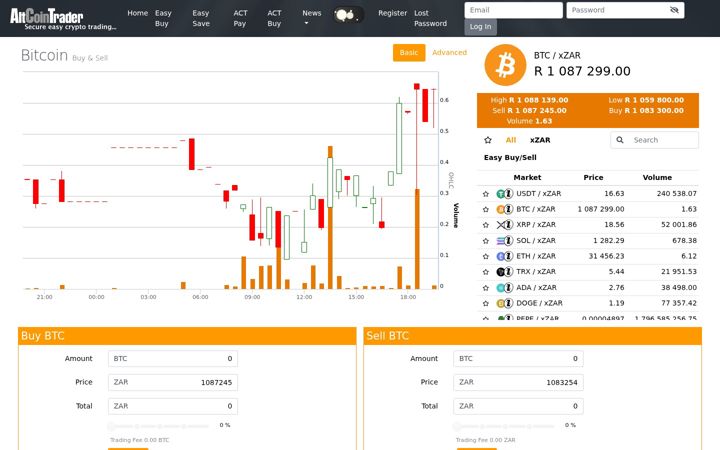Favorite the USDT / xZAR market star
This screenshot has width=720, height=450.
(486, 194)
